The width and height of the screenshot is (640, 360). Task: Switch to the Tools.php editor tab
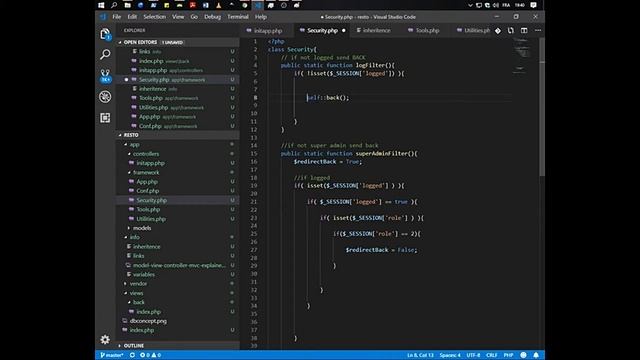pyautogui.click(x=427, y=31)
